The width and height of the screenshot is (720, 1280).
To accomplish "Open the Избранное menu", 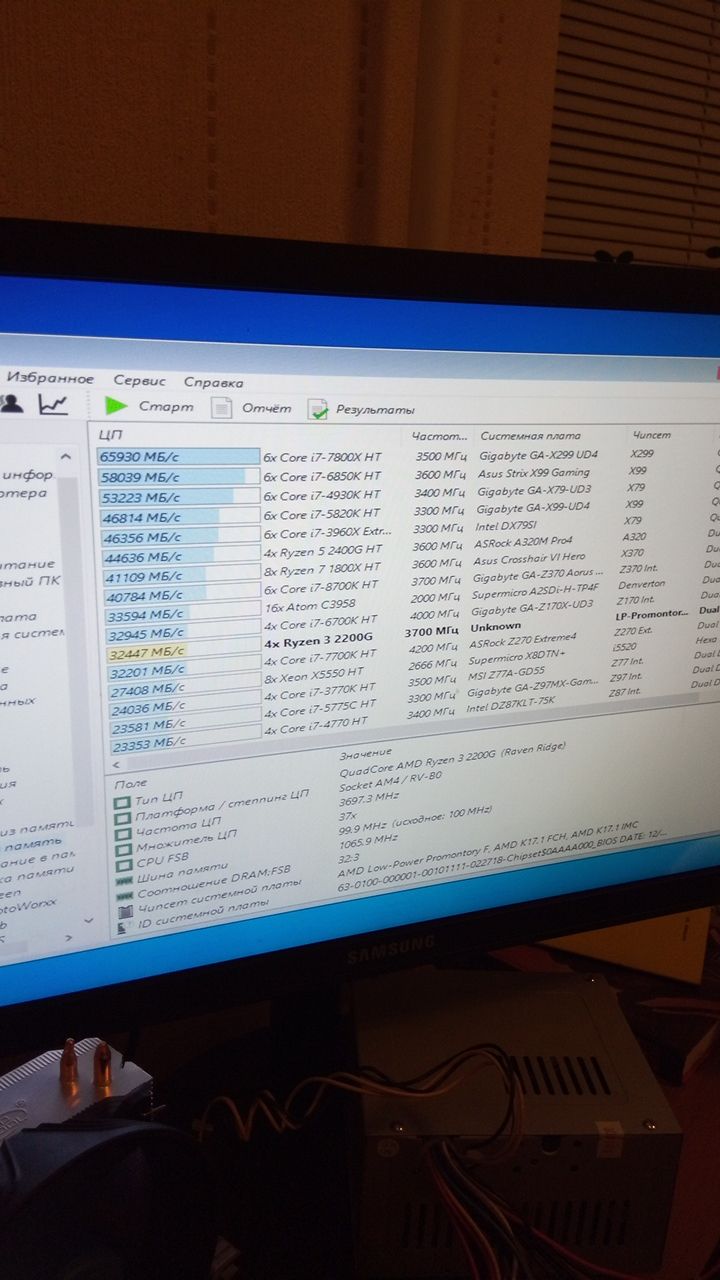I will coord(50,379).
